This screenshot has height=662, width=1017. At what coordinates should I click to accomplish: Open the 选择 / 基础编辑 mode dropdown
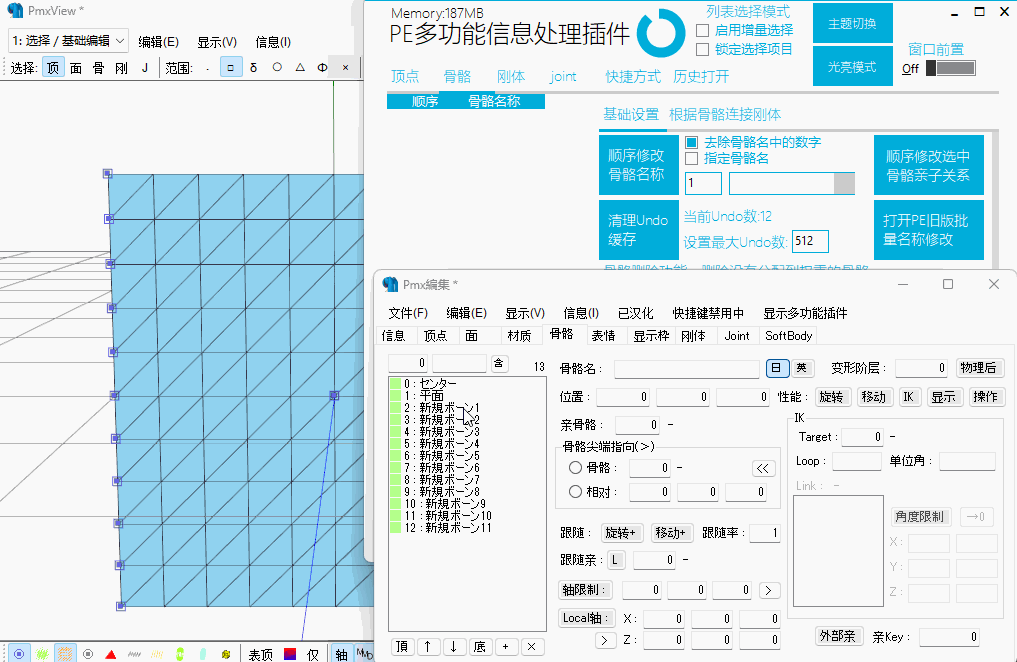68,40
